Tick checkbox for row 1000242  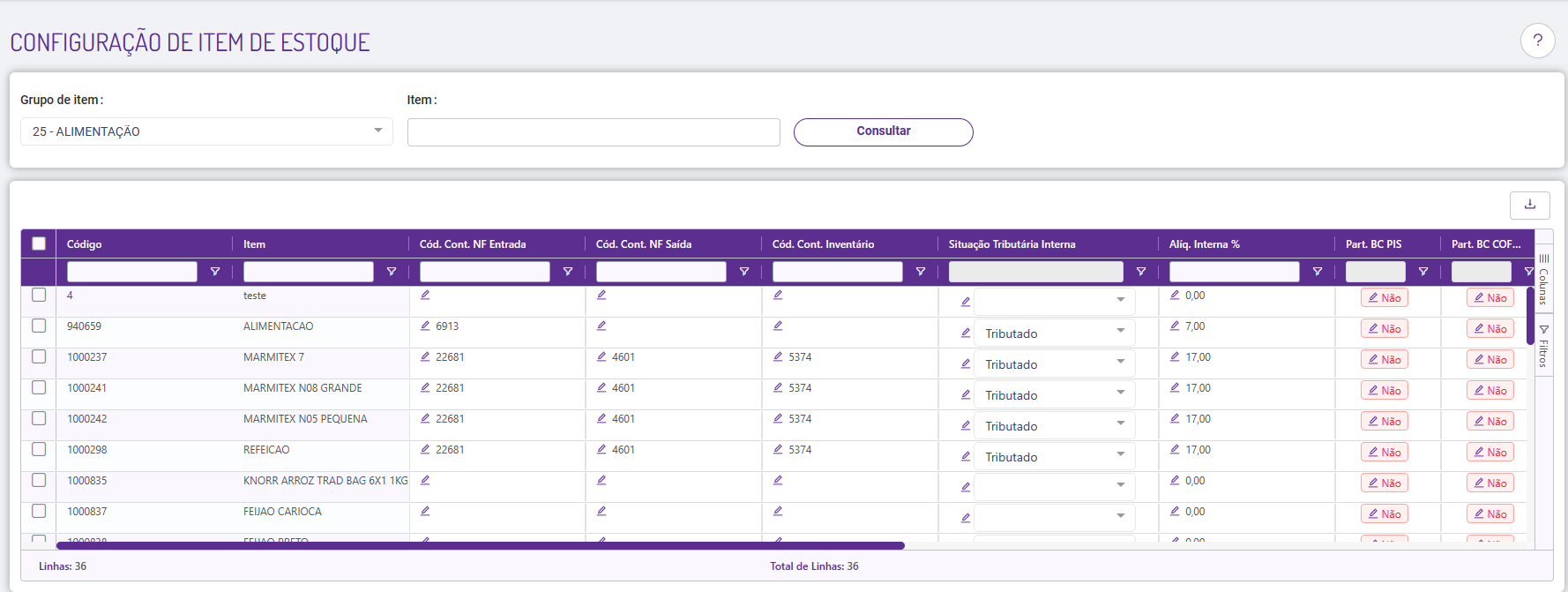[39, 418]
